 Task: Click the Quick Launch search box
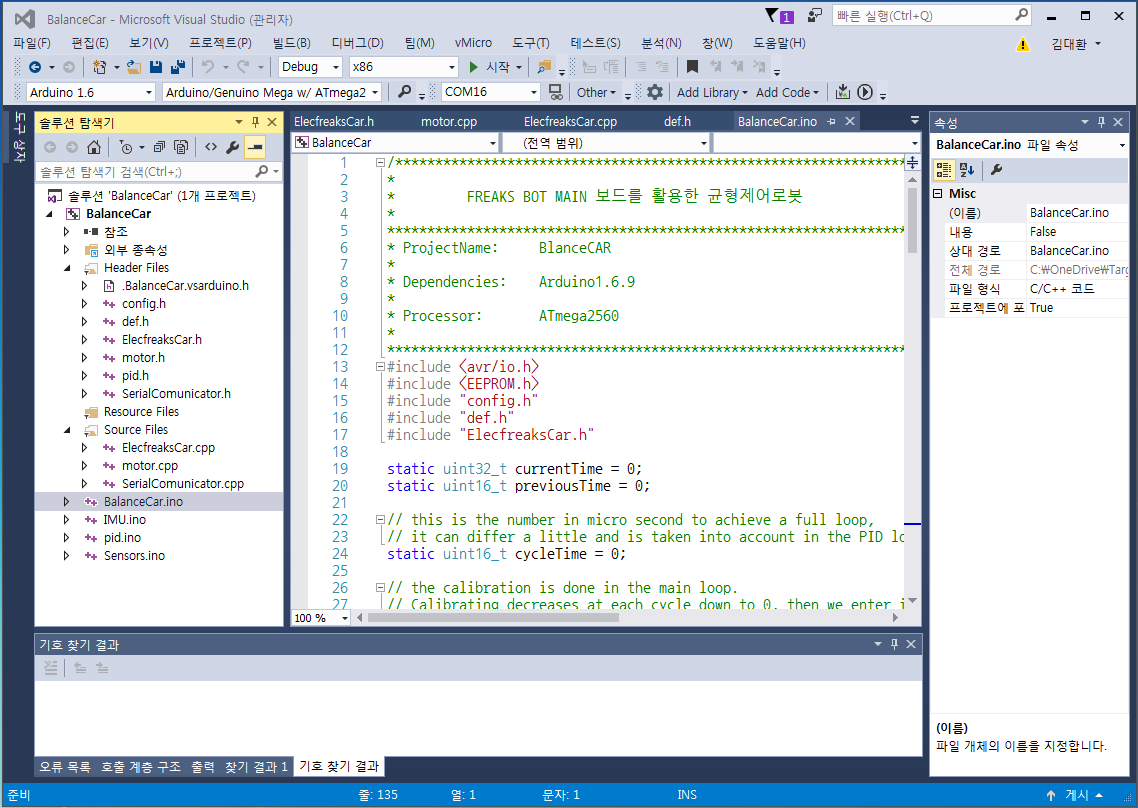931,15
